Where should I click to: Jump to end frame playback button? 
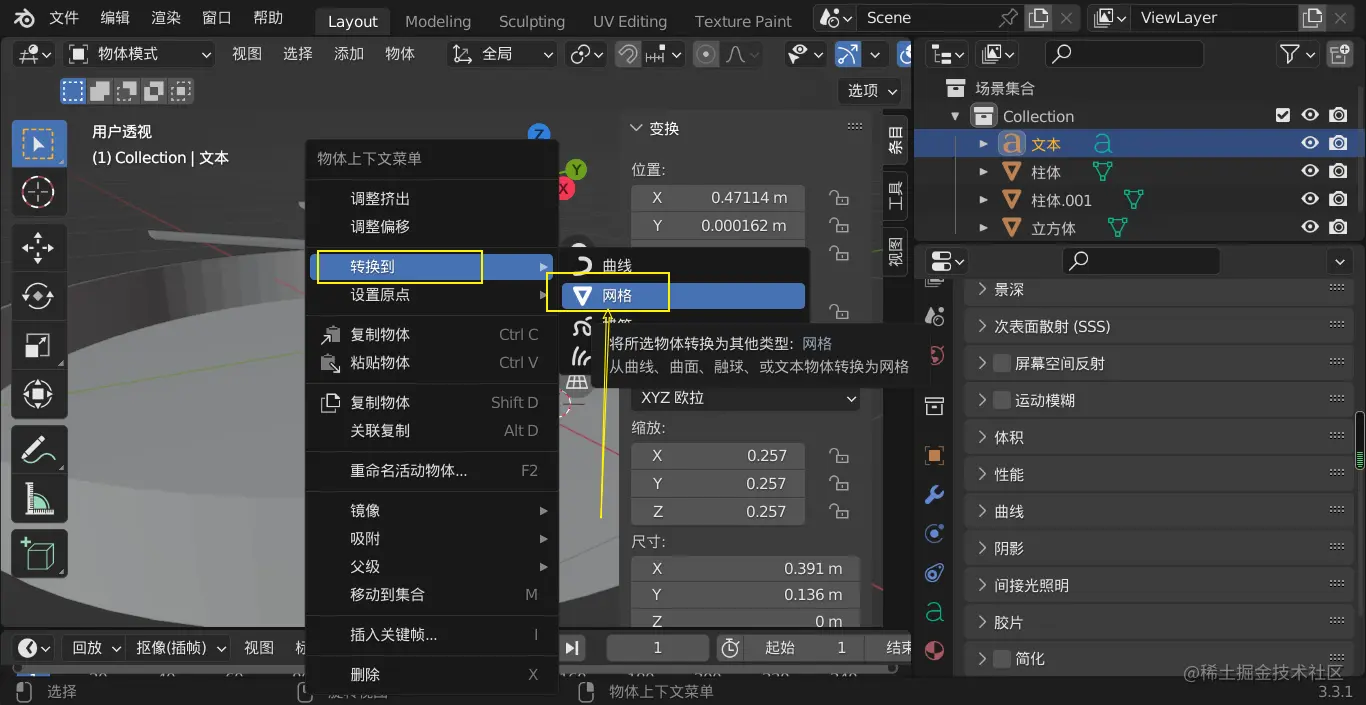[572, 648]
